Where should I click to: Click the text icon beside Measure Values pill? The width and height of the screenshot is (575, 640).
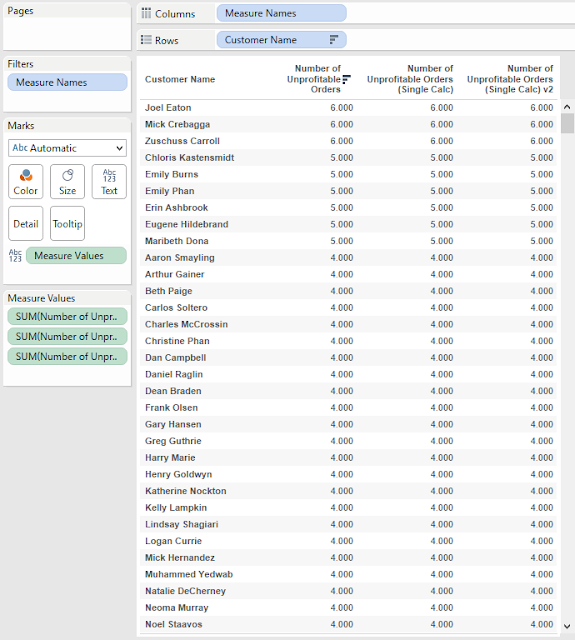point(15,256)
